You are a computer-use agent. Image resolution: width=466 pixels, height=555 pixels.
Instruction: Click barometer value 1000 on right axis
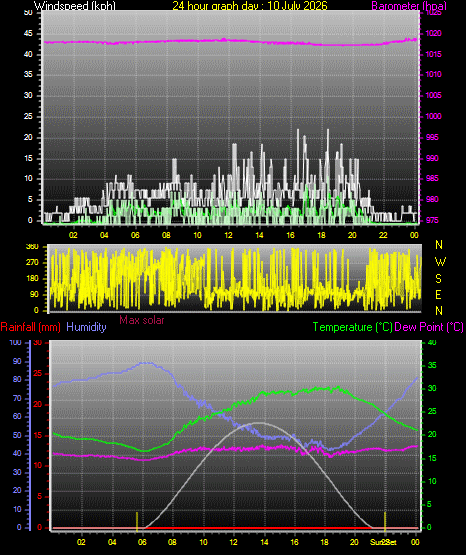[433, 116]
